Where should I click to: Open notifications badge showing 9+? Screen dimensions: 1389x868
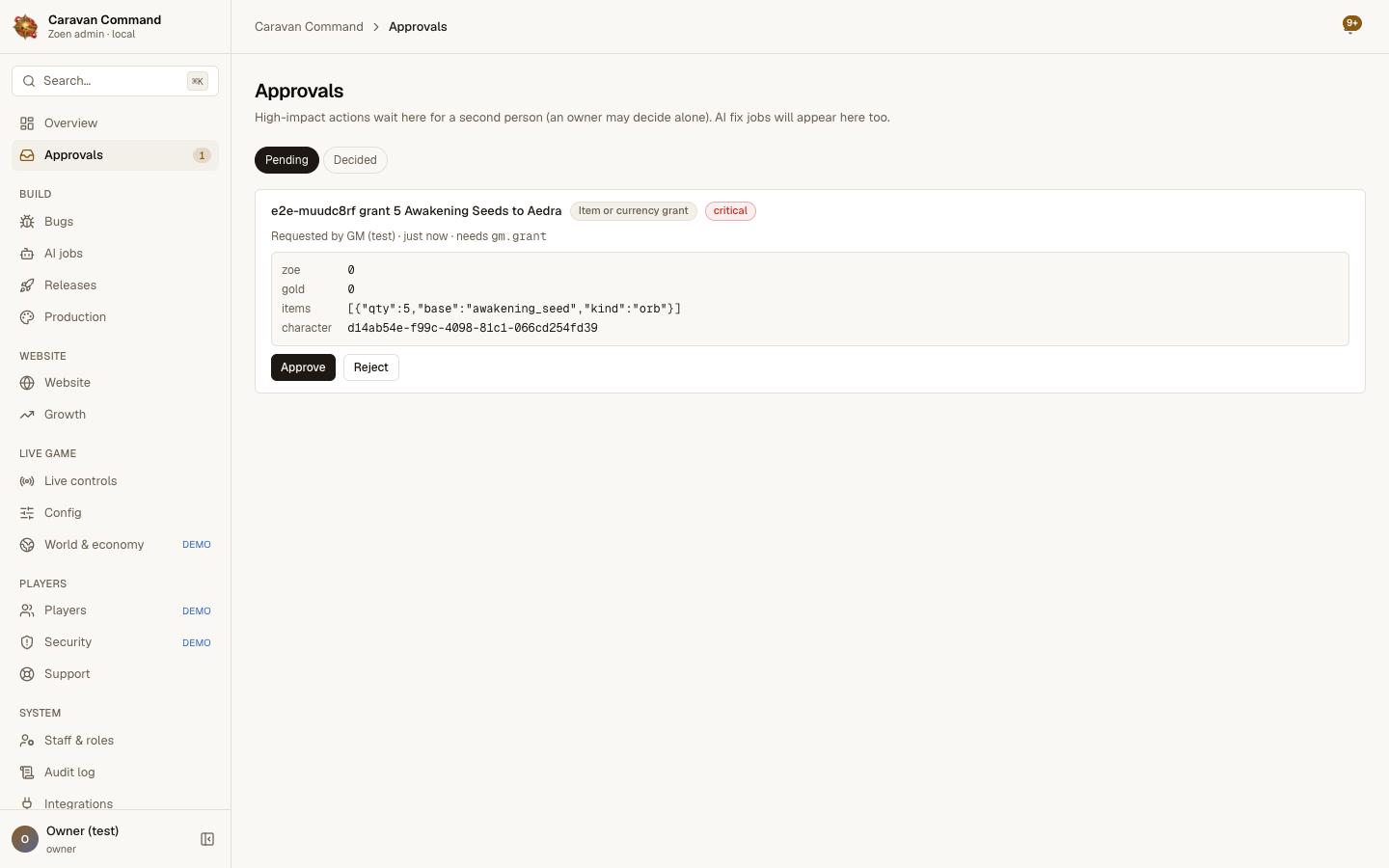tap(1351, 25)
